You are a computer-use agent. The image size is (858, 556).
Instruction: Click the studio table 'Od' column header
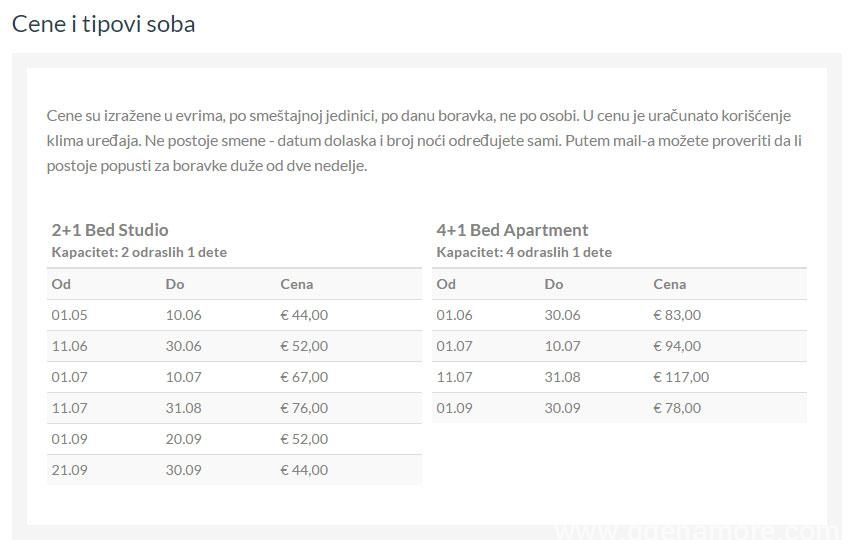pos(61,284)
